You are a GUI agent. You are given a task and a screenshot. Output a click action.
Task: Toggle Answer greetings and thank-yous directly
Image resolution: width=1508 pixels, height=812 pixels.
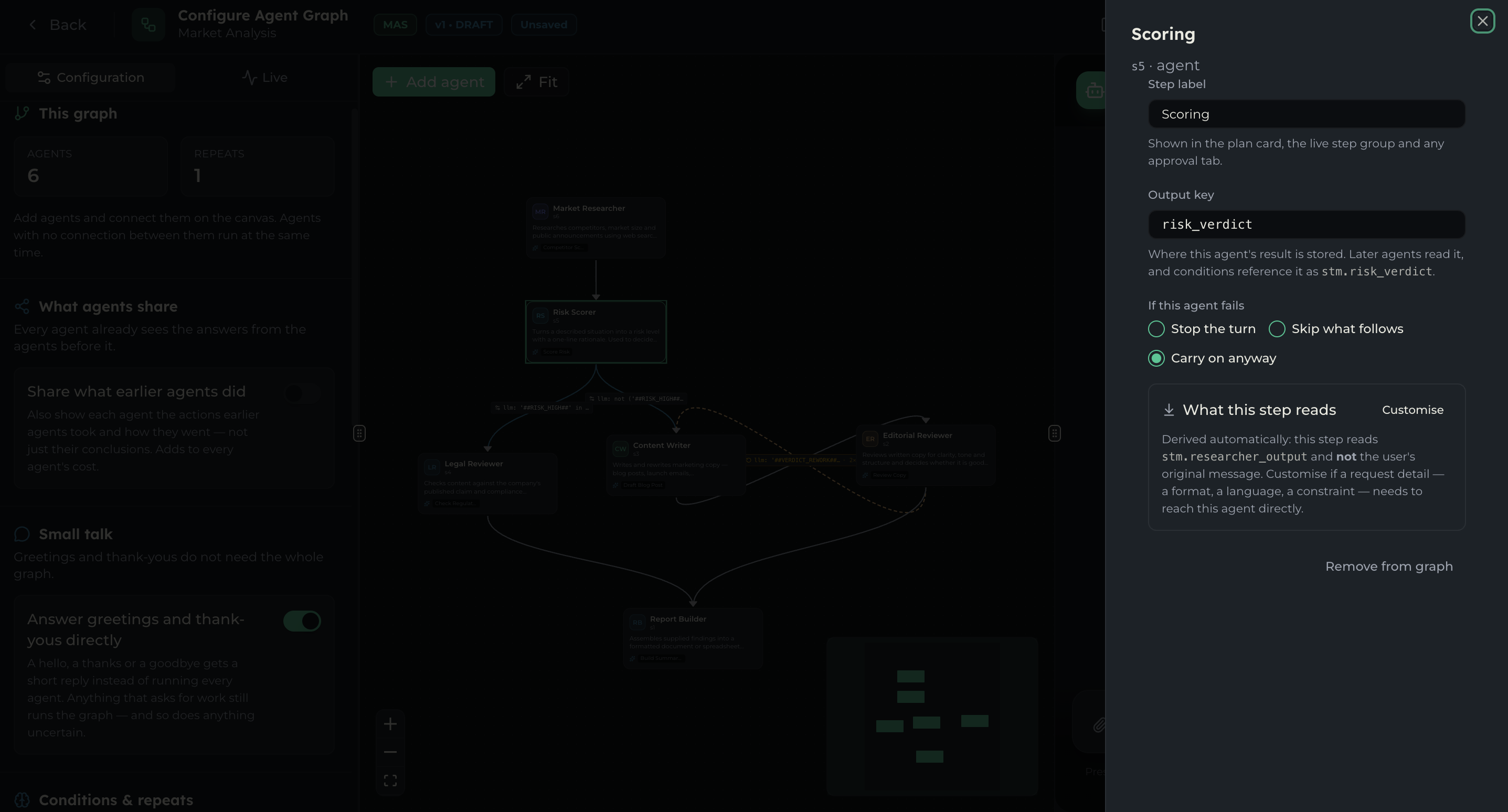click(x=302, y=621)
